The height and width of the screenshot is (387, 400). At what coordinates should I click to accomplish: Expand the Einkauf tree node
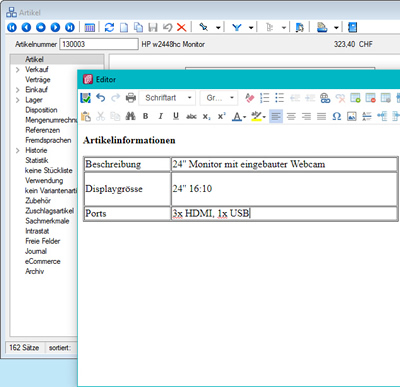(x=18, y=90)
